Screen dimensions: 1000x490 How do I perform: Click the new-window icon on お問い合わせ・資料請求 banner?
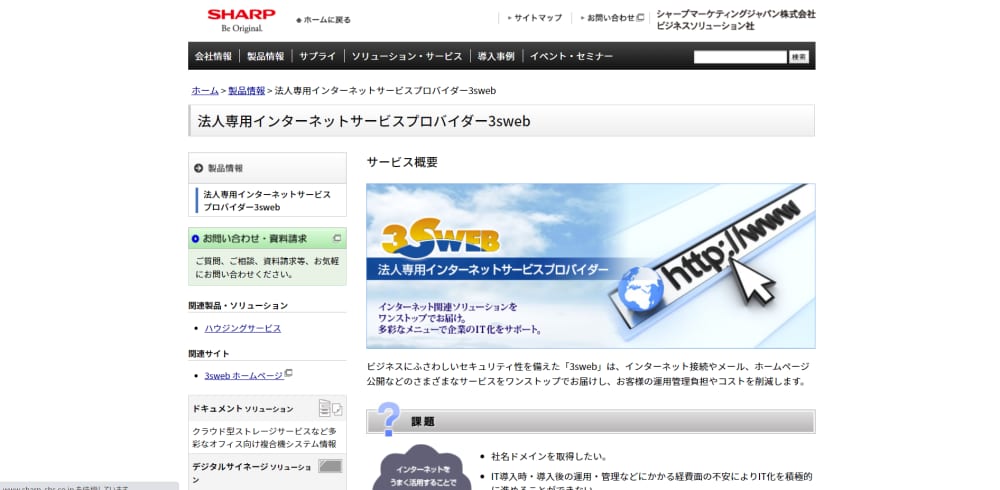click(x=337, y=238)
